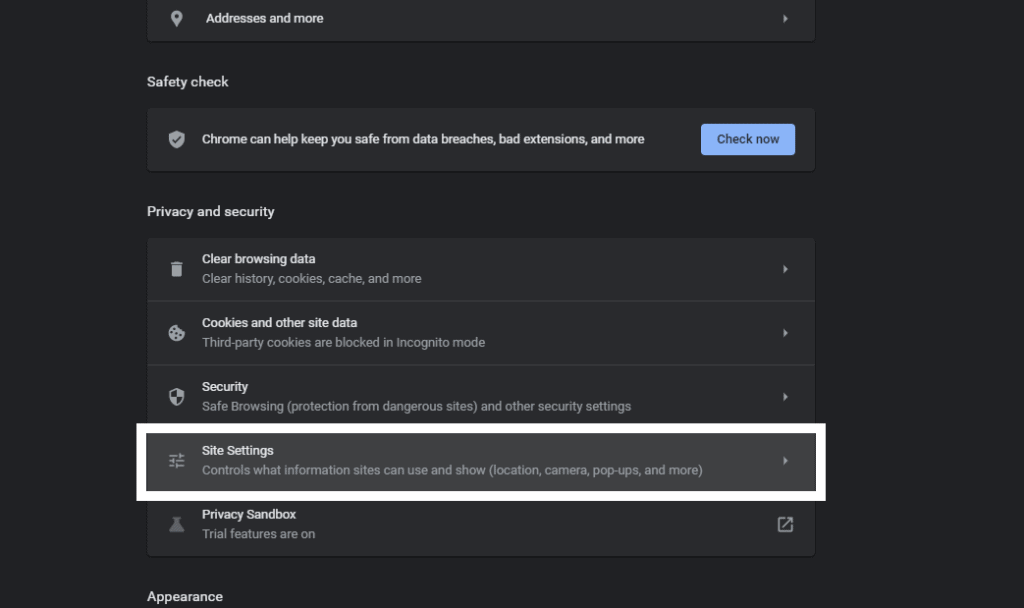Click the Appearance section heading
The image size is (1024, 608).
[x=185, y=596]
